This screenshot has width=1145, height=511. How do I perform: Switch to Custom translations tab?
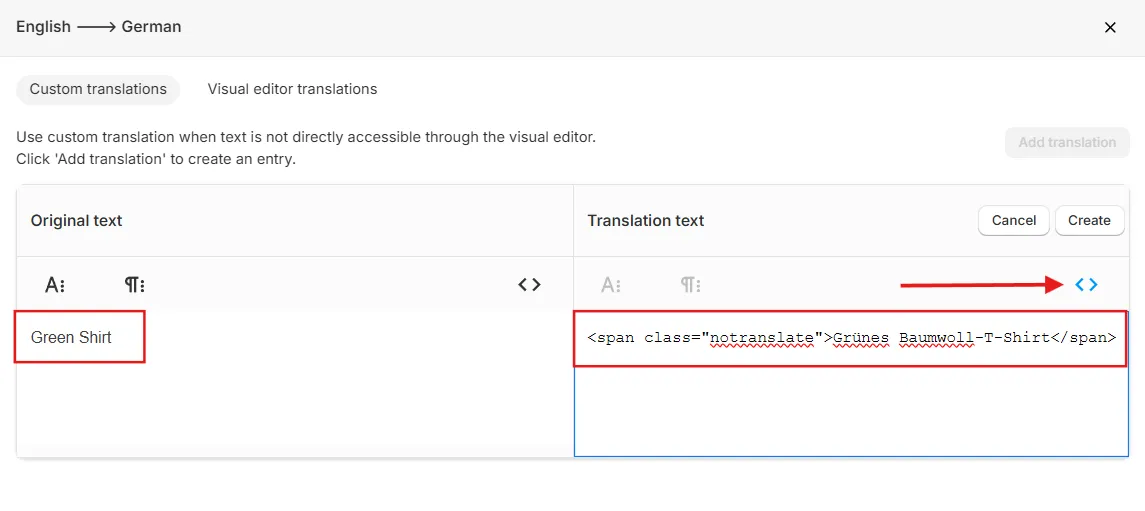pos(98,89)
